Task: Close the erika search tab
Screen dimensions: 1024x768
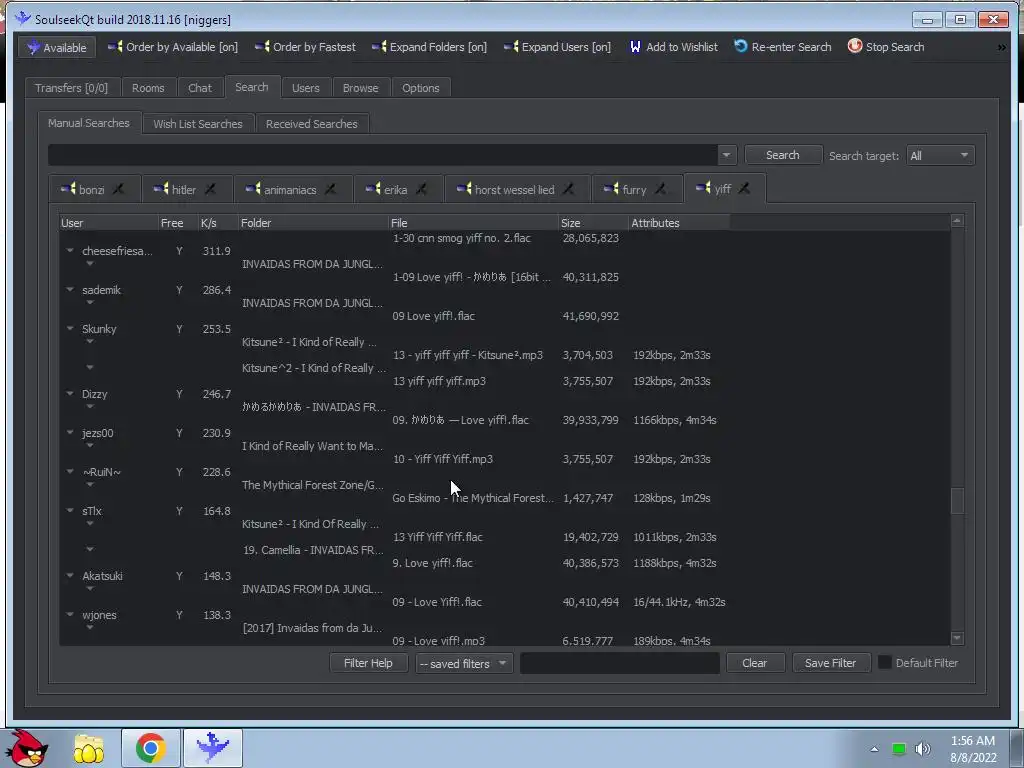Action: point(421,189)
